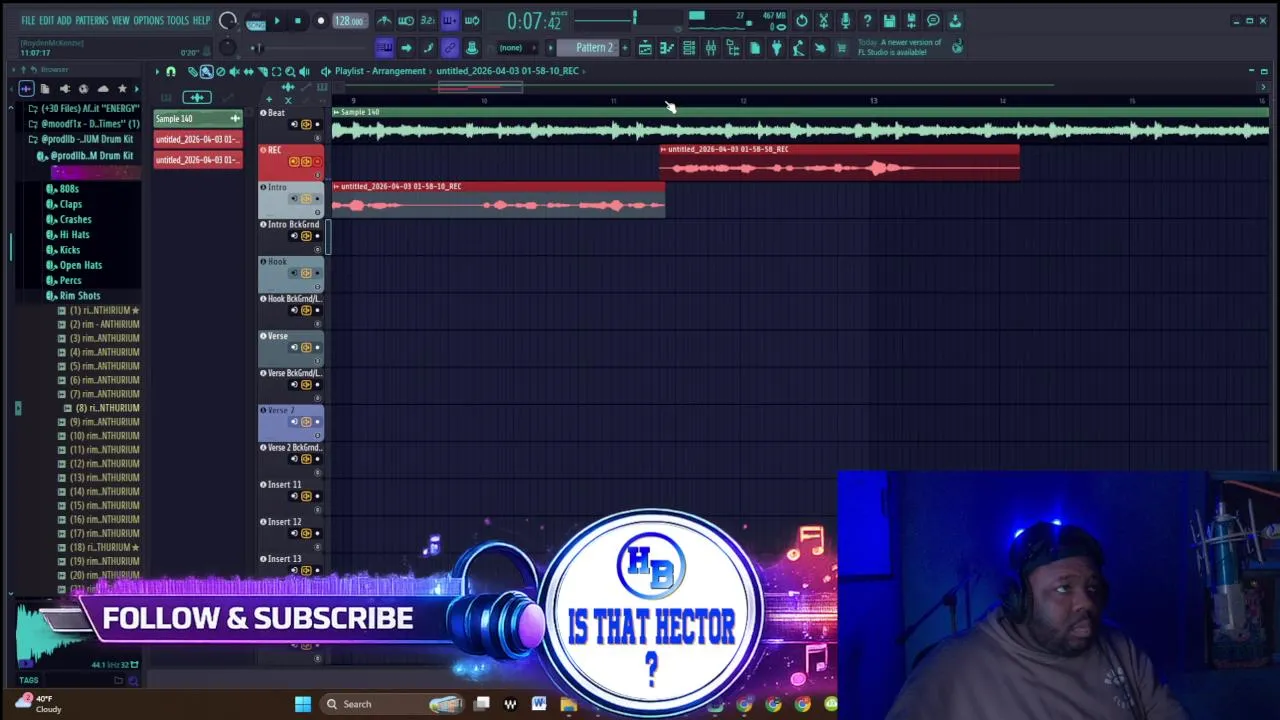Click the Hook track header
This screenshot has height=720, width=1280.
(x=291, y=274)
